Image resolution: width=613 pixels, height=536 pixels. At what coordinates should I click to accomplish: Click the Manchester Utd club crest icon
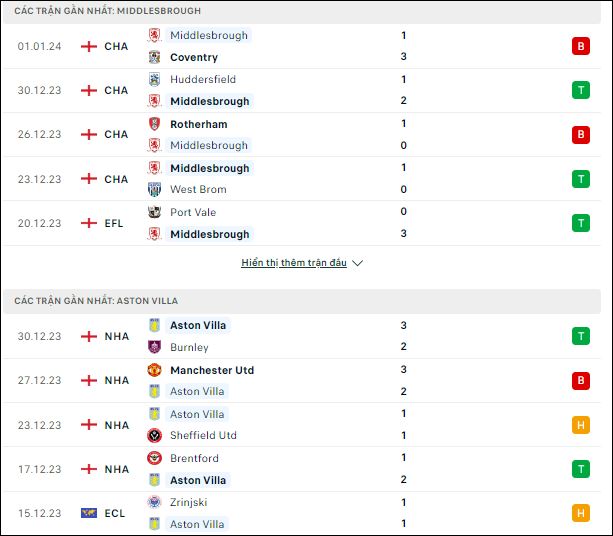154,370
